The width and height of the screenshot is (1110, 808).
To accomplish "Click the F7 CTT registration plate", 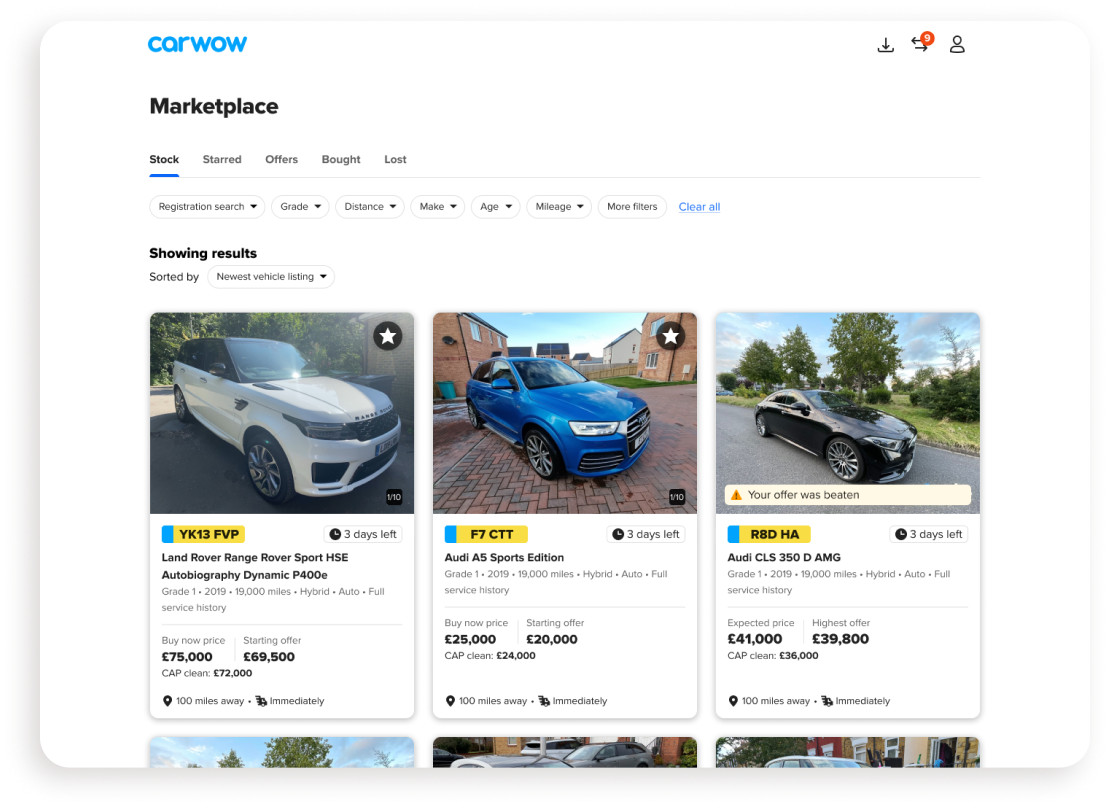I will click(x=486, y=535).
